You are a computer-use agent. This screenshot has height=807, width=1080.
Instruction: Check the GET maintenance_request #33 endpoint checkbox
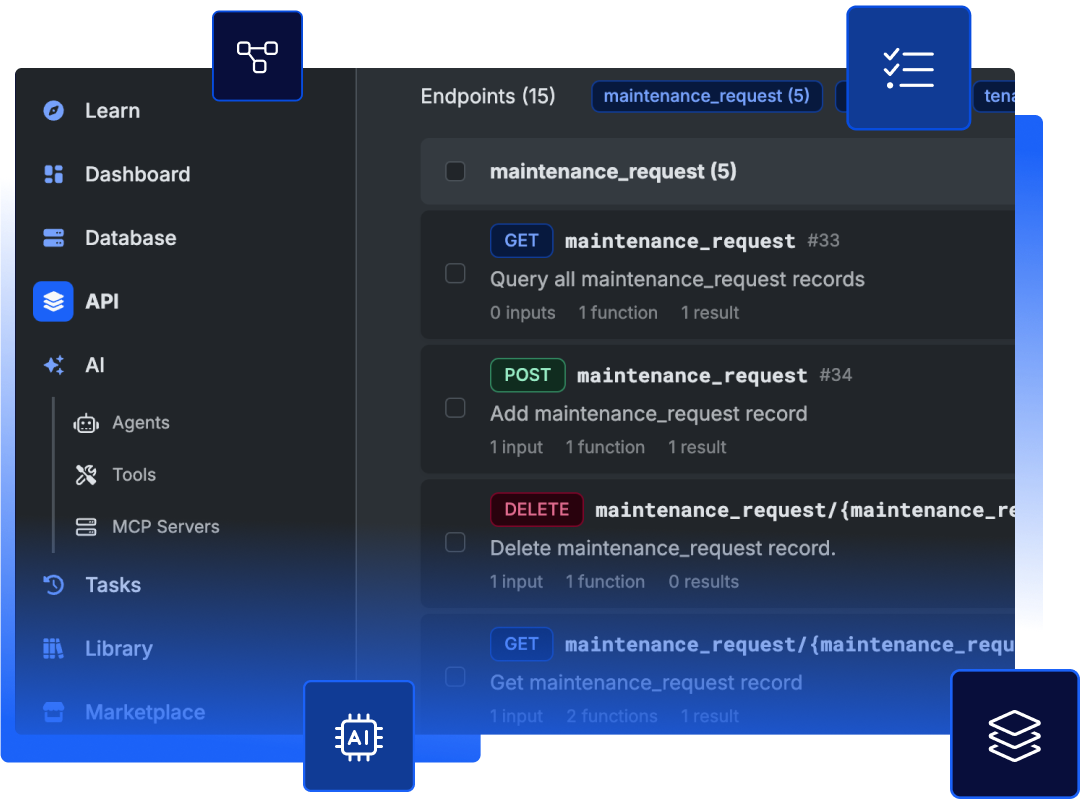tap(455, 273)
